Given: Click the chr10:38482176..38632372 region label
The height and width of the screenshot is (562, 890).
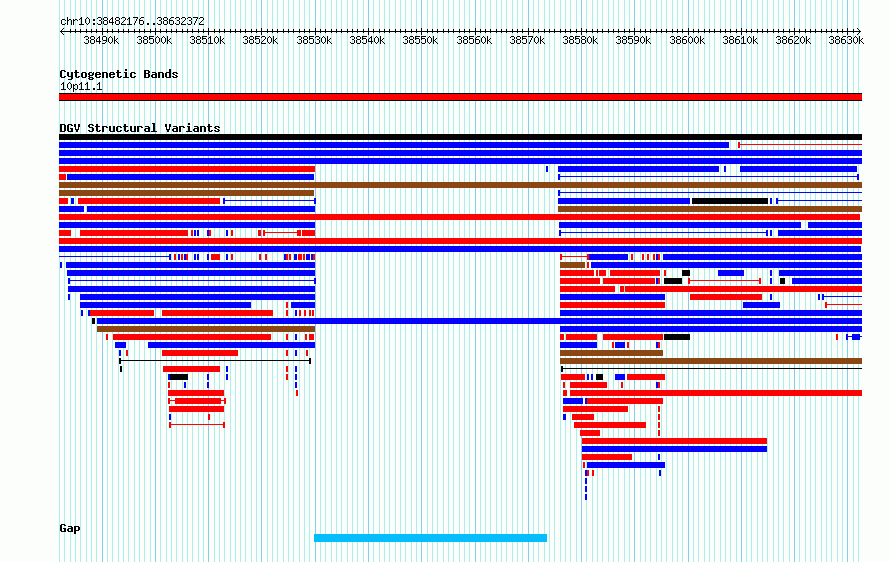Looking at the screenshot, I should (x=132, y=22).
